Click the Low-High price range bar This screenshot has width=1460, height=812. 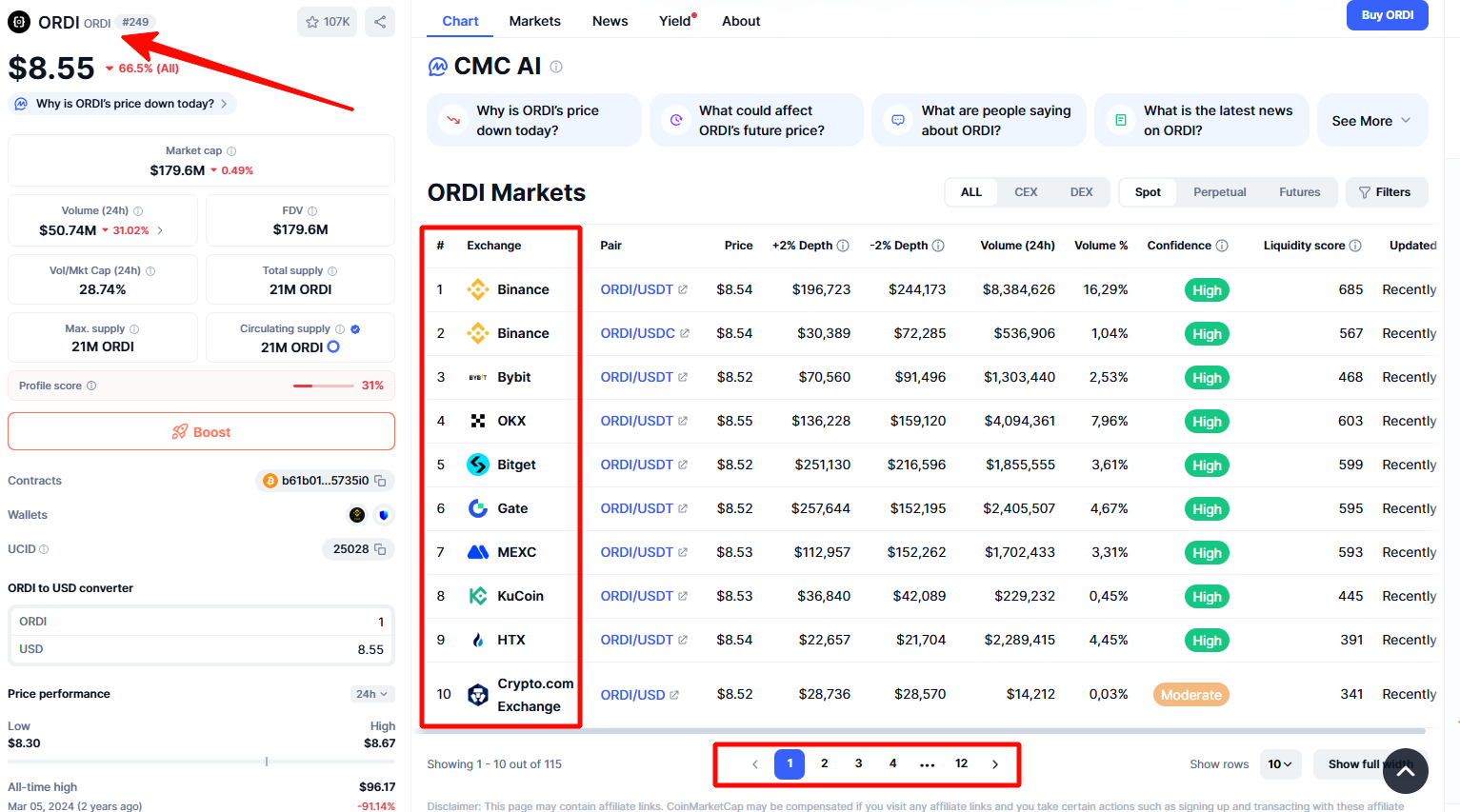click(x=201, y=762)
